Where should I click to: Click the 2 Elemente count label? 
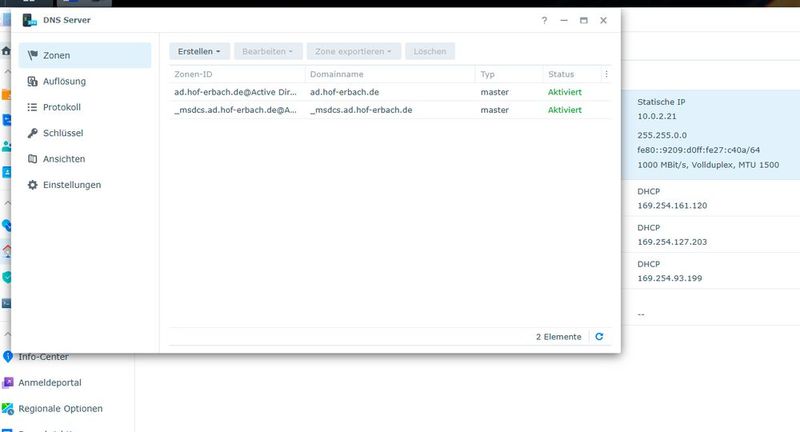click(559, 337)
